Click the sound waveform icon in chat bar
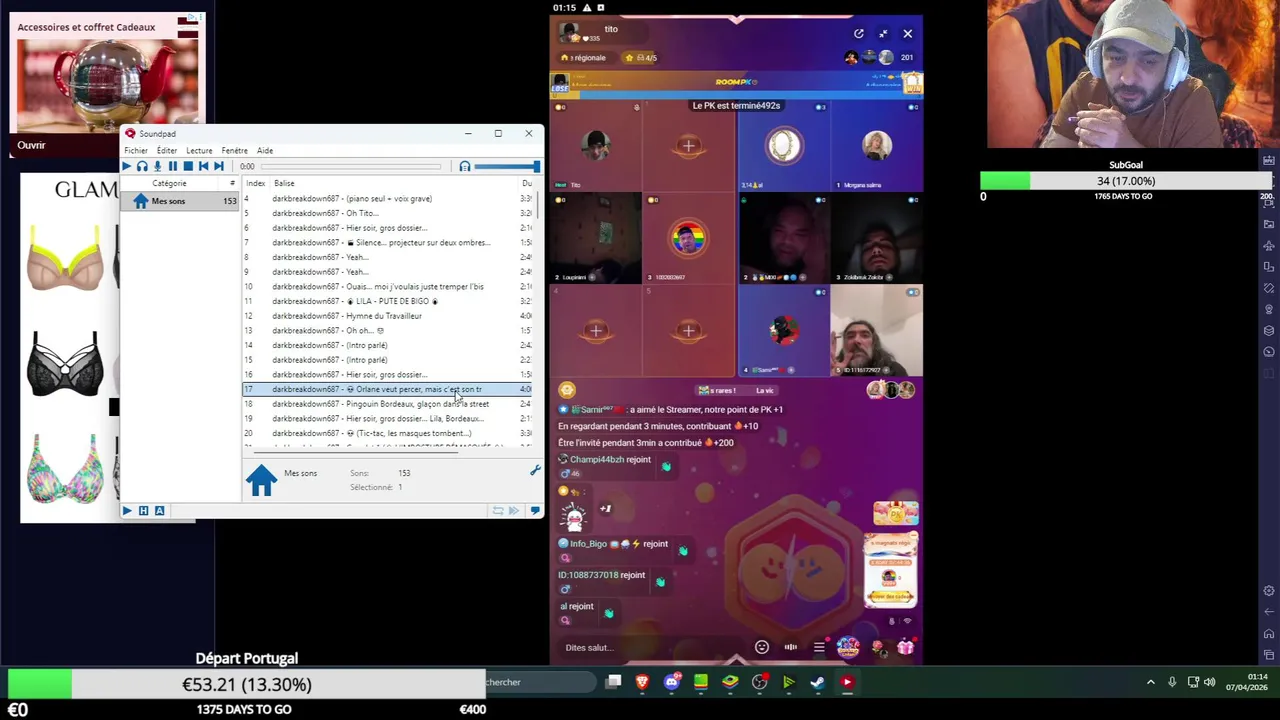This screenshot has width=1280, height=720. [791, 647]
